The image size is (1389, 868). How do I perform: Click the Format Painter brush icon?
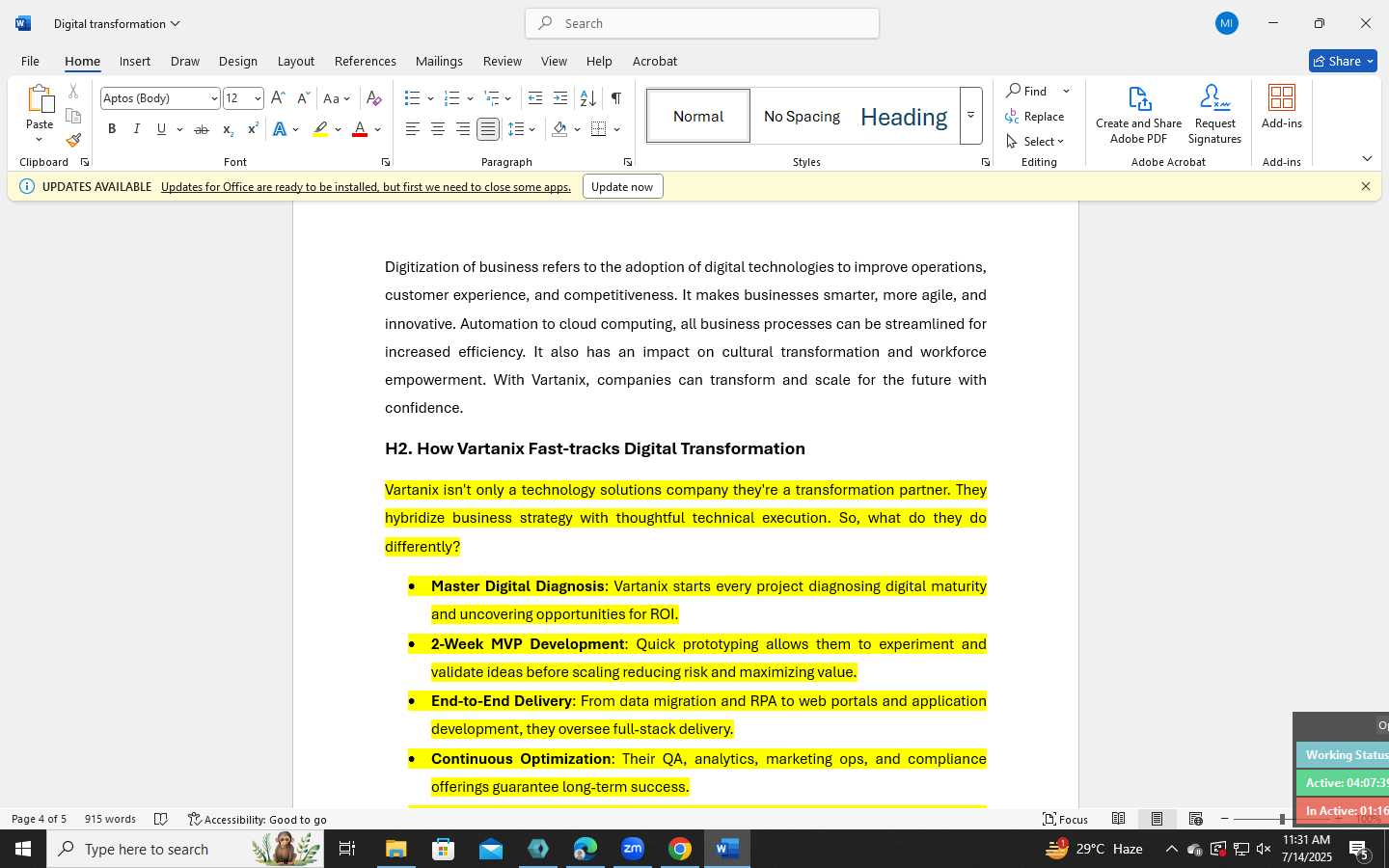tap(73, 140)
